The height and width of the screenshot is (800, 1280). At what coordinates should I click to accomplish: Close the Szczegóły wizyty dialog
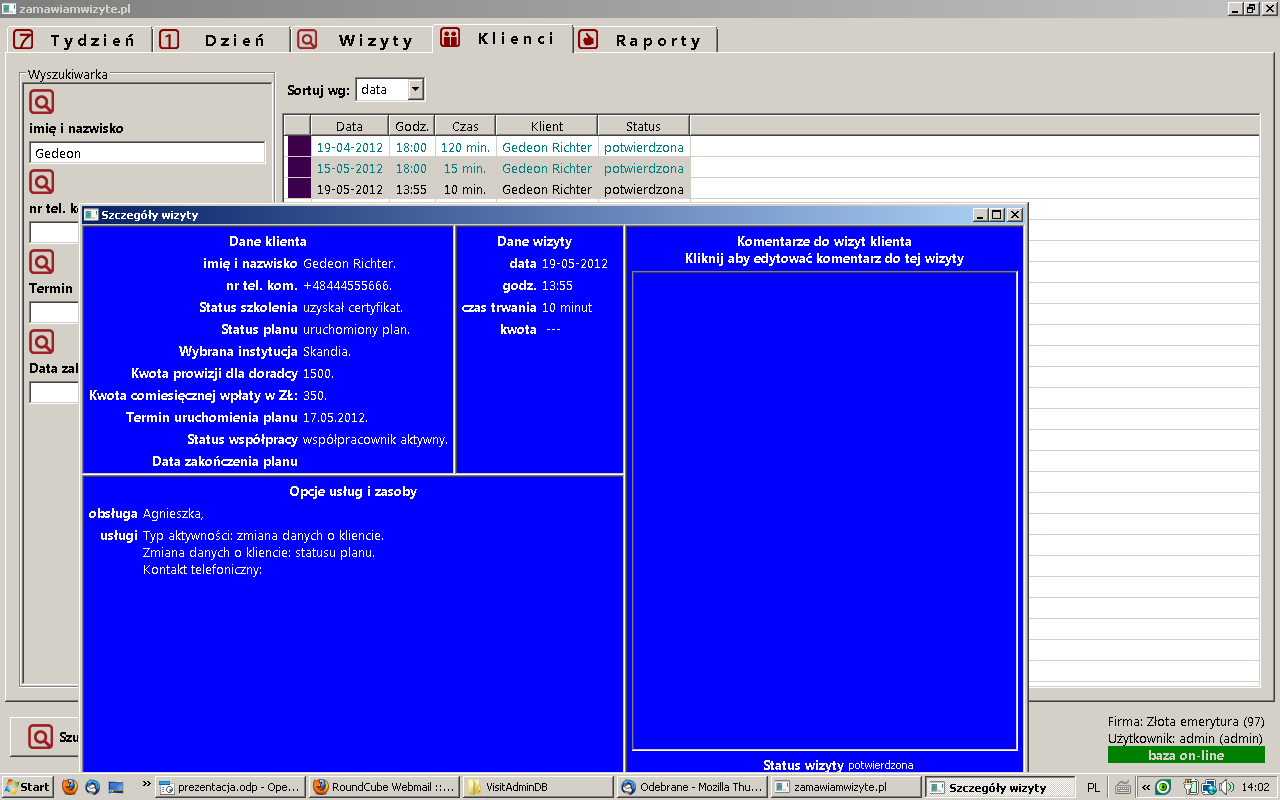1015,214
